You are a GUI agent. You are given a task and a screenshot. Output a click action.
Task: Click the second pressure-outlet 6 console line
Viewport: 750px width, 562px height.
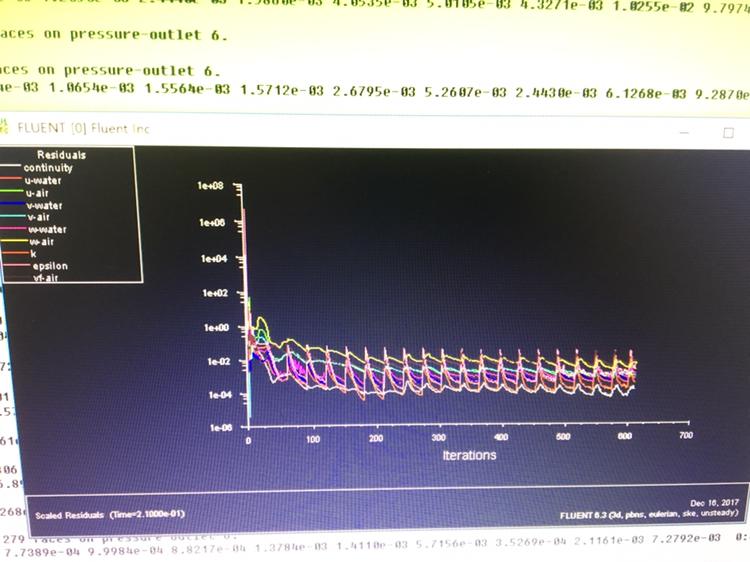click(x=110, y=70)
